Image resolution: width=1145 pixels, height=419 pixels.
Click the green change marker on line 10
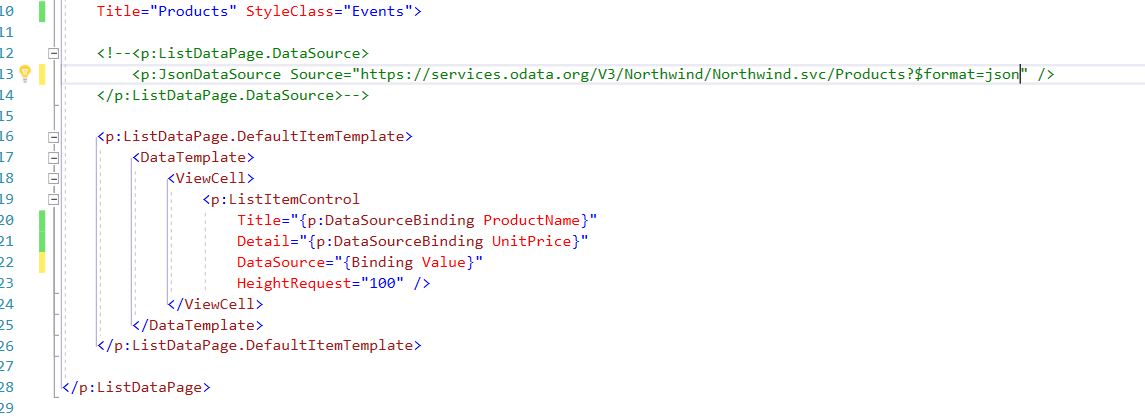point(42,12)
